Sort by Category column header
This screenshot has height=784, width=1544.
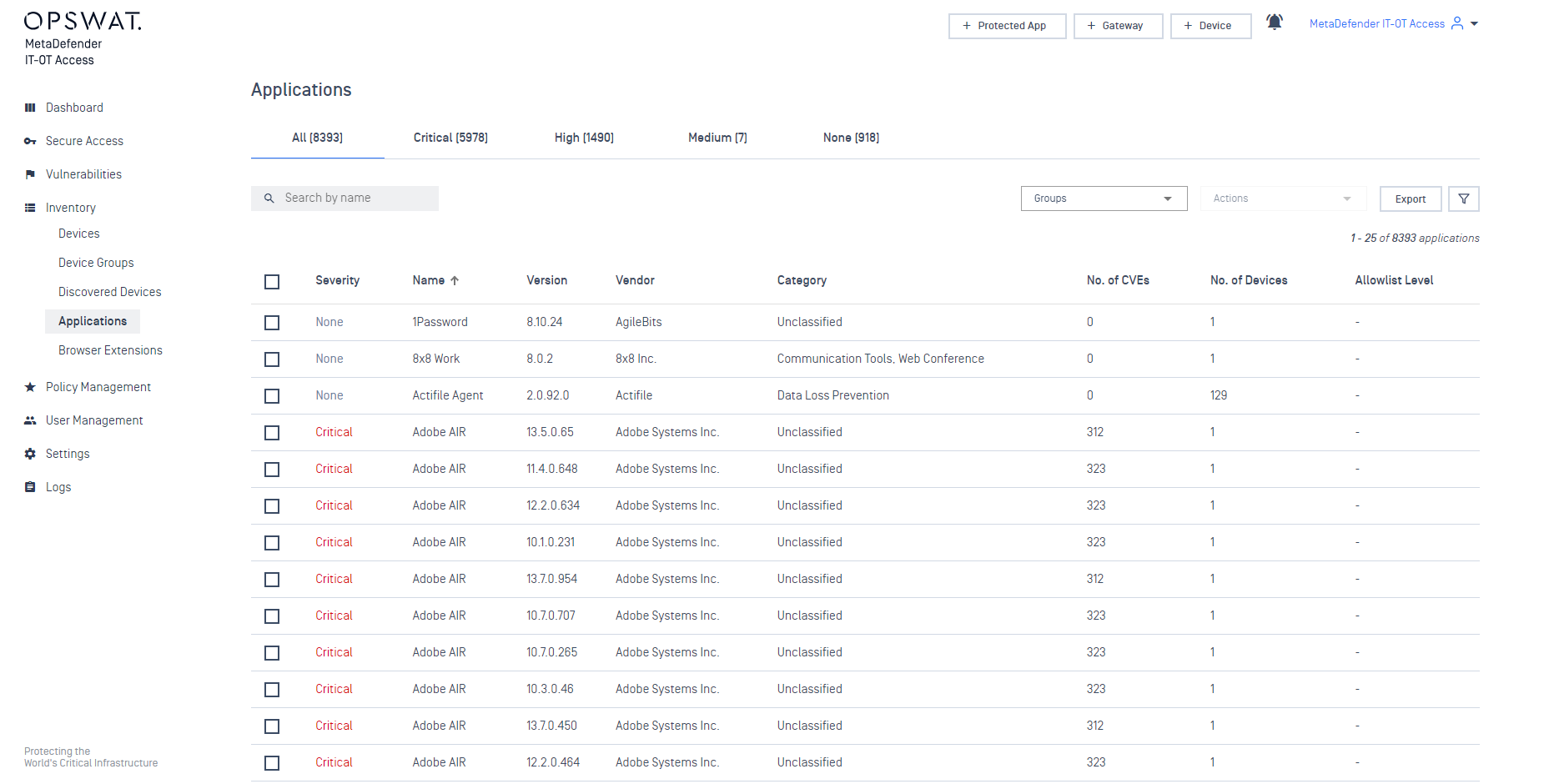coord(802,280)
